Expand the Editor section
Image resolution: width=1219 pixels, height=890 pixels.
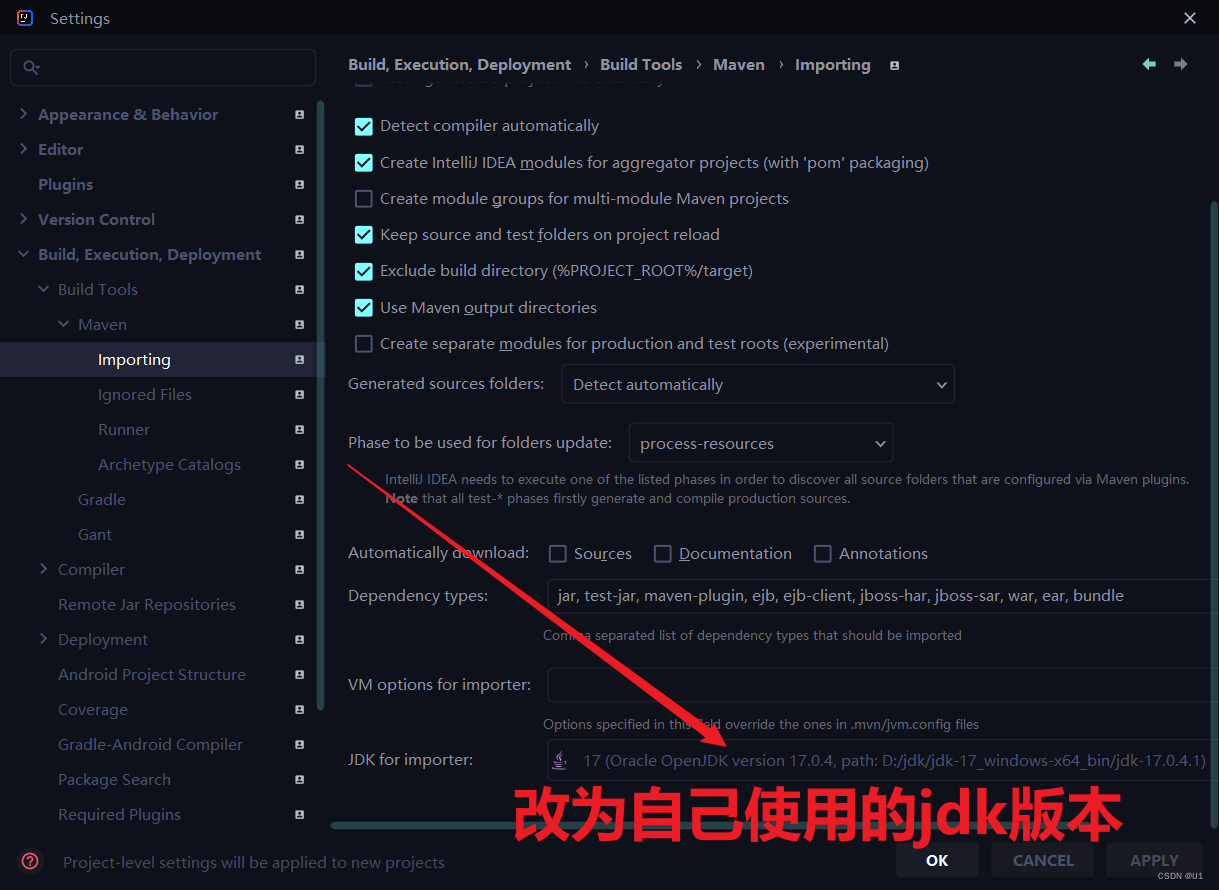pyautogui.click(x=24, y=149)
